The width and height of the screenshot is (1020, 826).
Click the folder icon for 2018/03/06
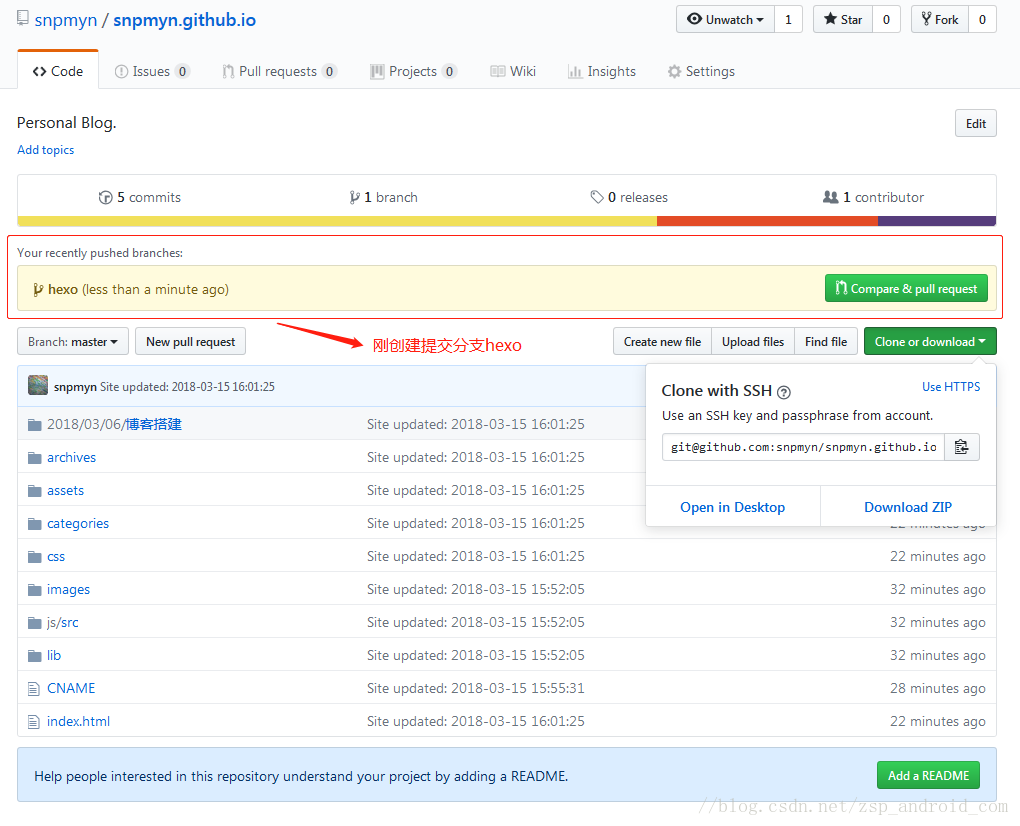pos(34,425)
